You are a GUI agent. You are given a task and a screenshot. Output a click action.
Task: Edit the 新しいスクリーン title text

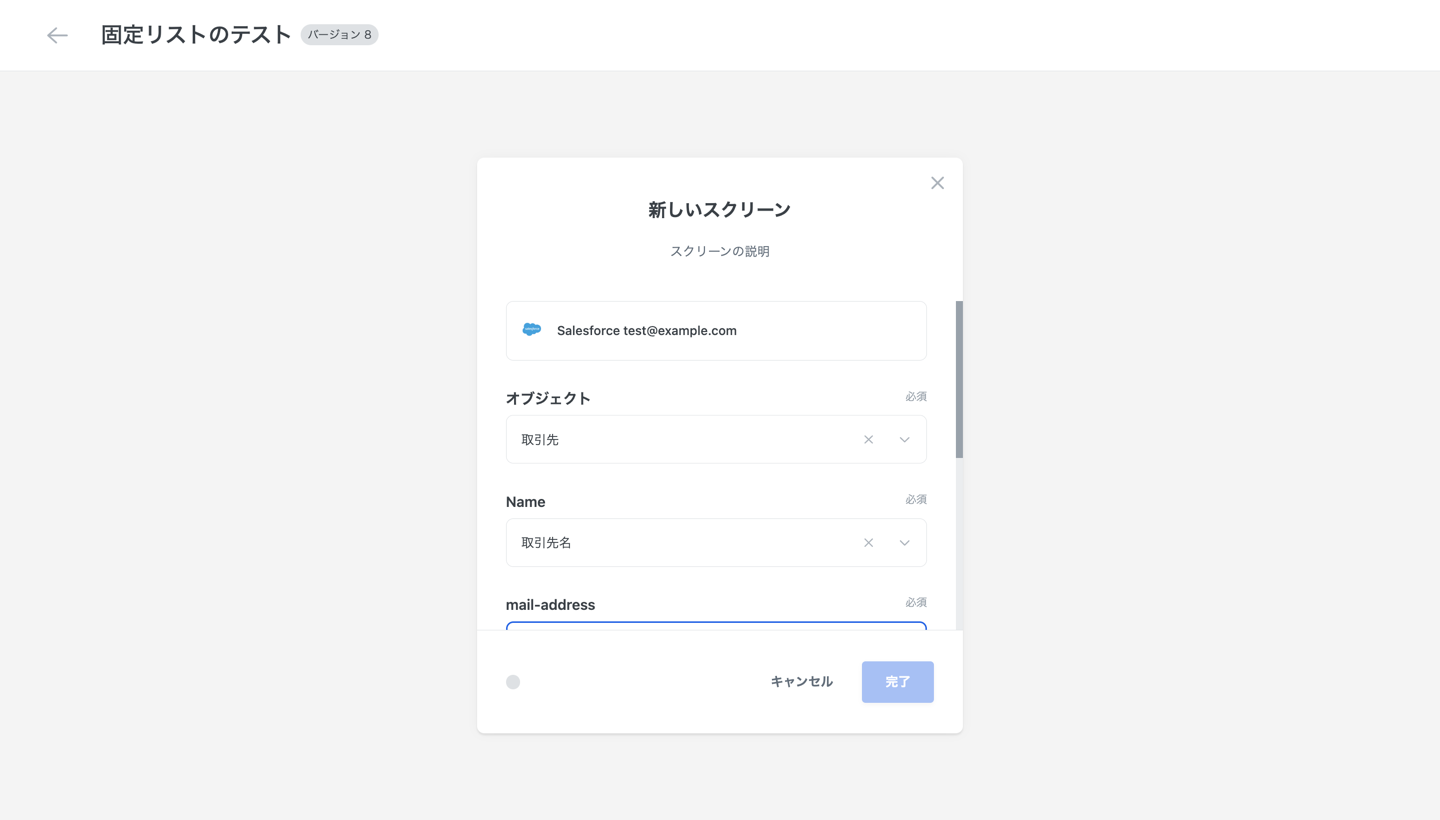(719, 210)
